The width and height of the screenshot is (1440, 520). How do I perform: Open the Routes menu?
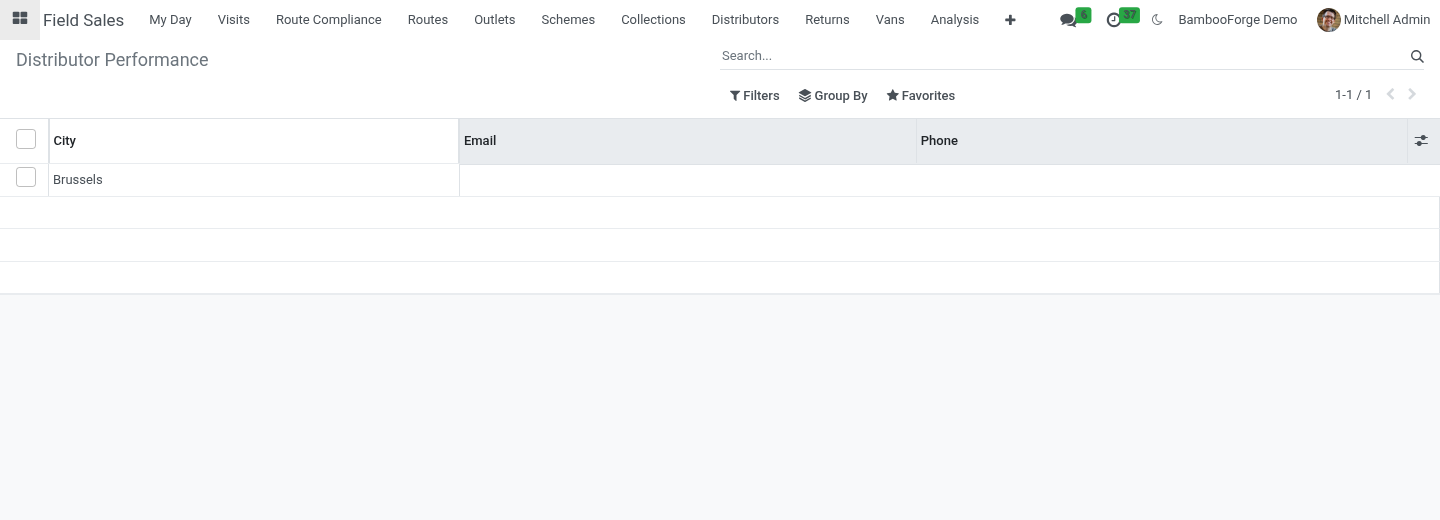[428, 20]
